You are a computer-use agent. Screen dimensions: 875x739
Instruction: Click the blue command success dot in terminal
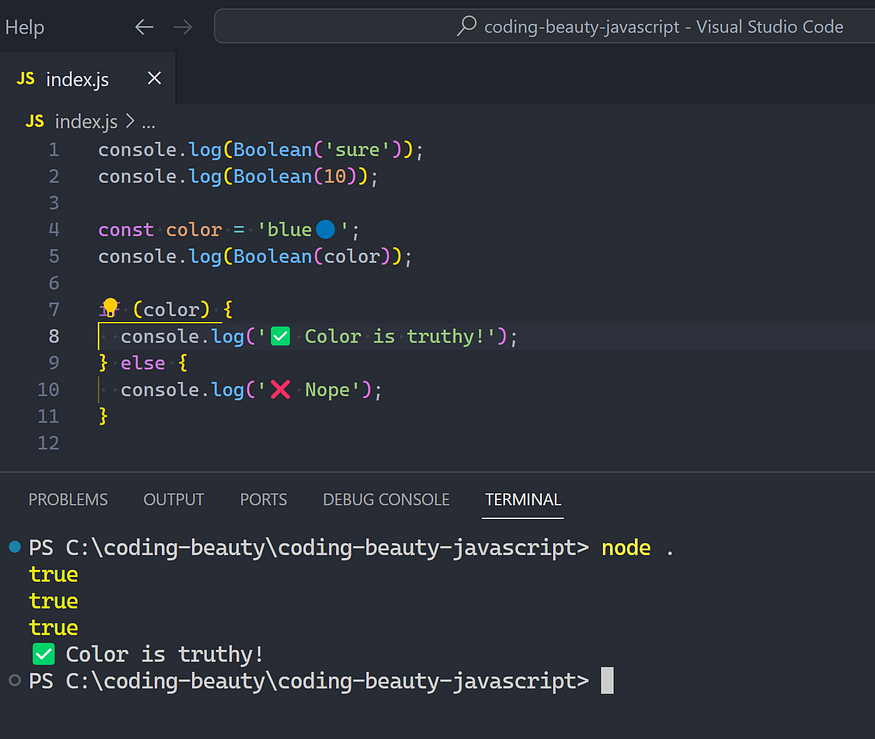click(x=15, y=546)
